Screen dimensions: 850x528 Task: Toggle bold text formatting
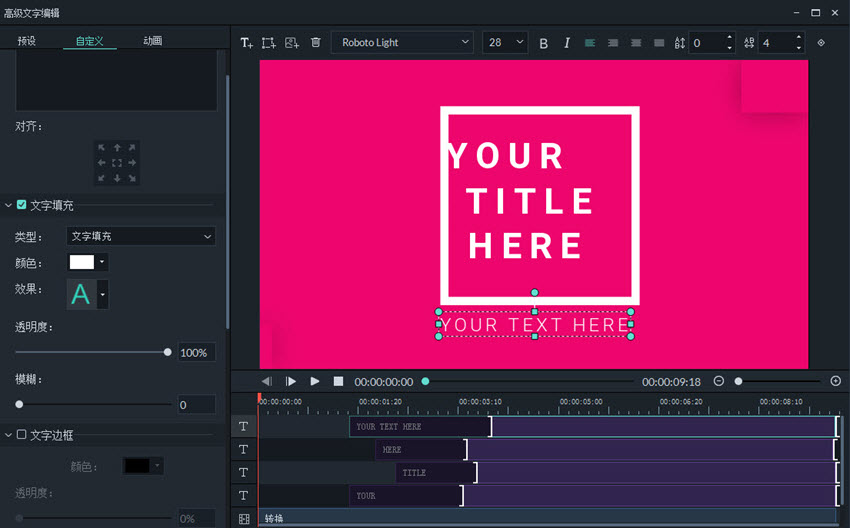[x=544, y=43]
